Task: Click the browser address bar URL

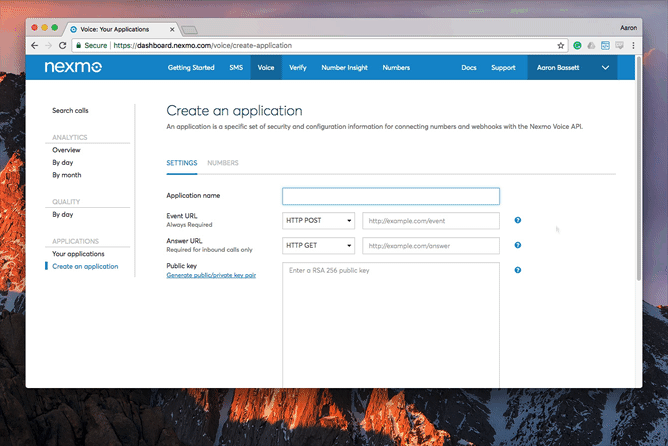Action: [x=203, y=46]
